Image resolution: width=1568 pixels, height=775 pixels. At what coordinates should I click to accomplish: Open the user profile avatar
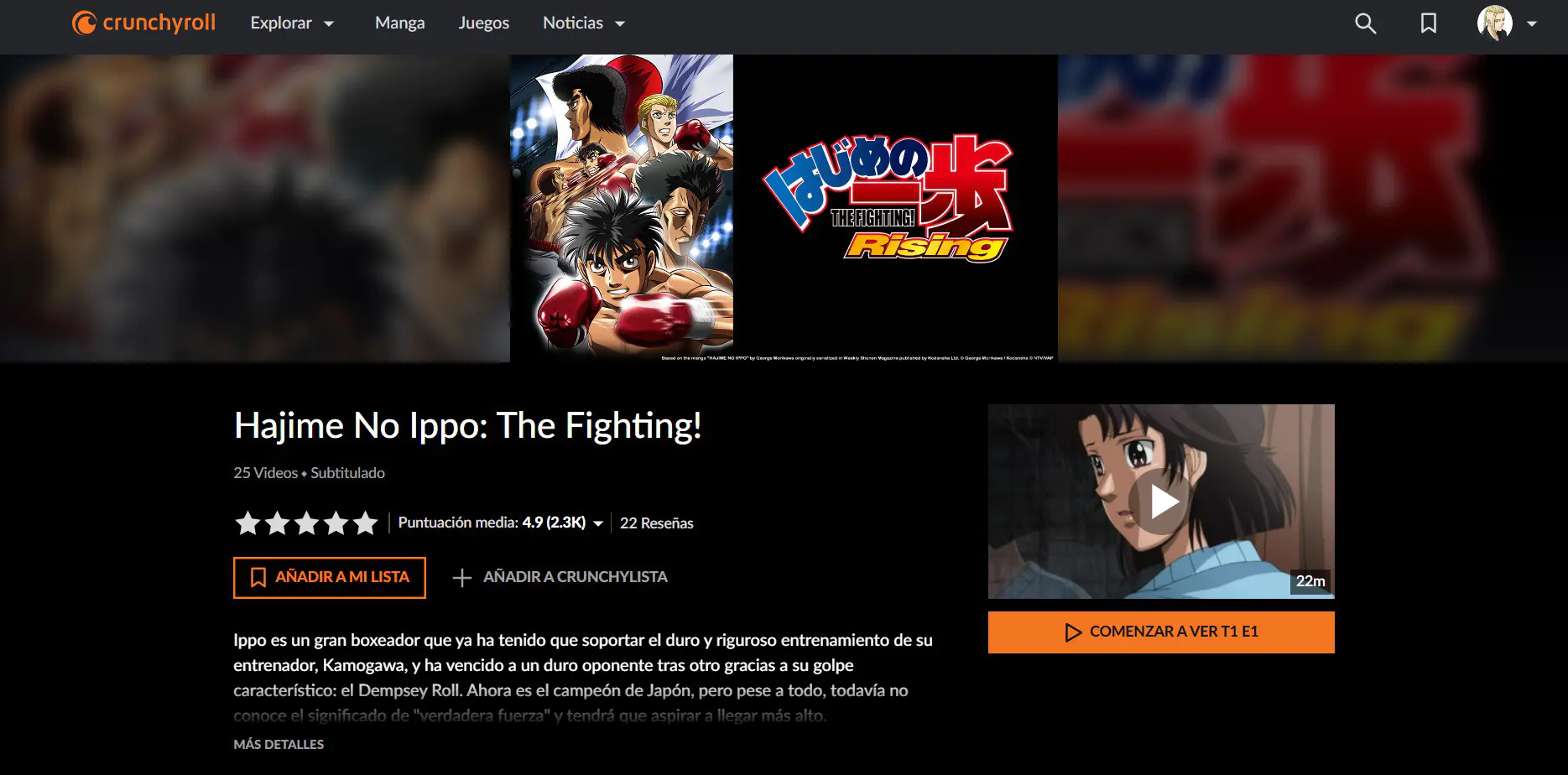coord(1495,23)
